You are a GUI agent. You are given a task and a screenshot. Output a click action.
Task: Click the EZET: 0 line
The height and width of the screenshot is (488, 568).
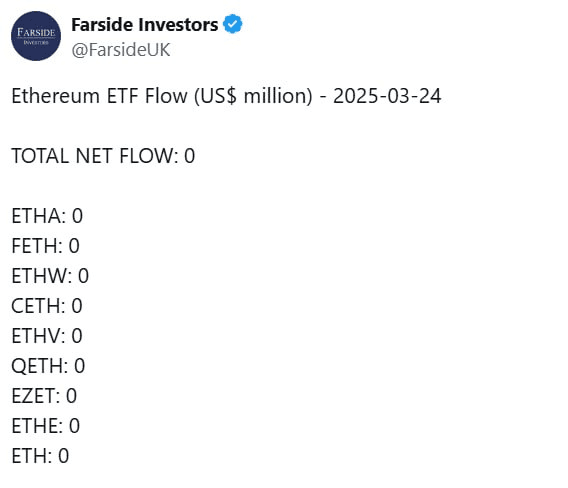[44, 396]
